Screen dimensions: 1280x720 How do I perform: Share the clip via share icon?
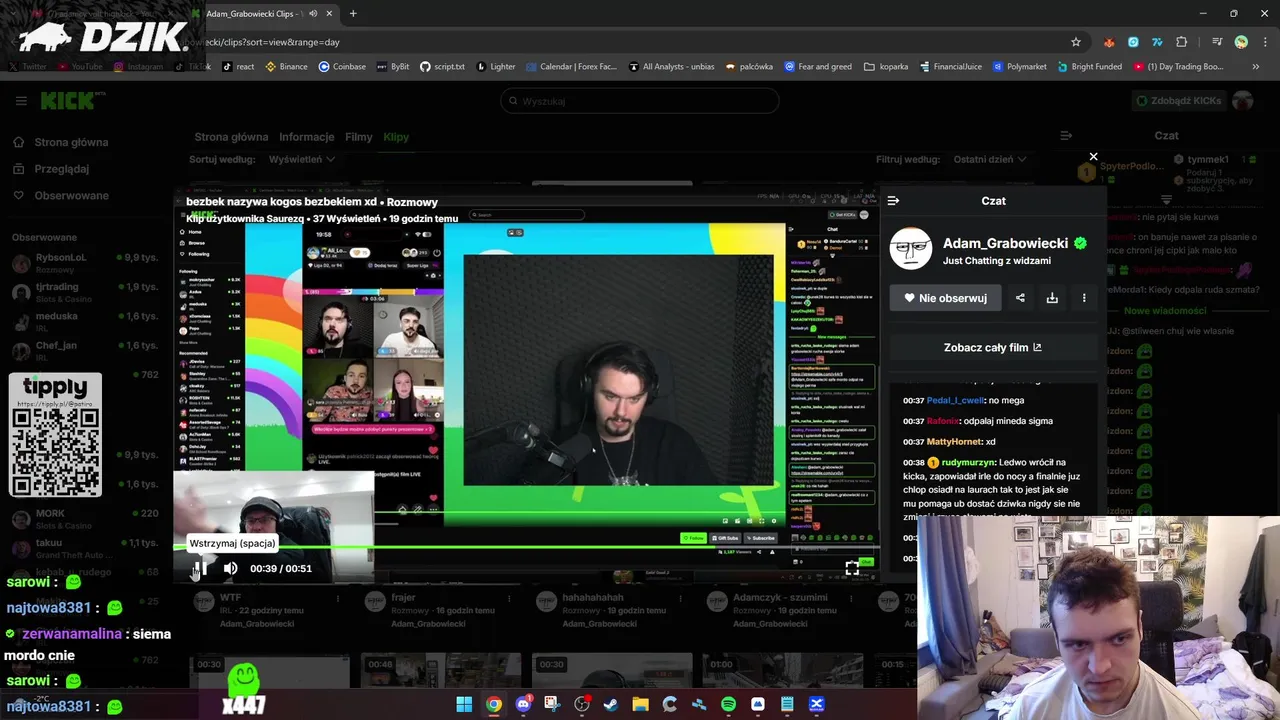click(1020, 298)
